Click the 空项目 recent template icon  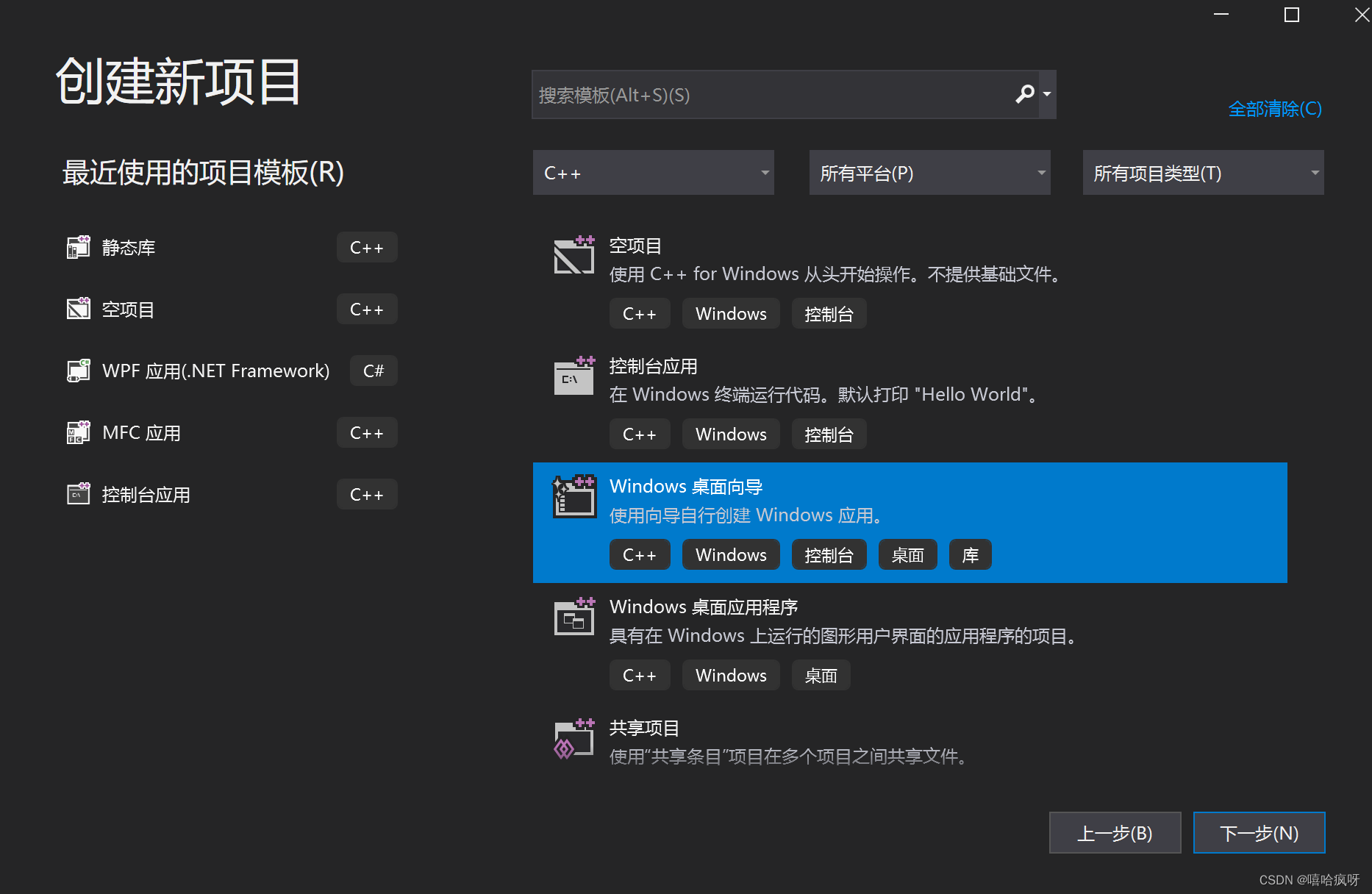tap(79, 309)
